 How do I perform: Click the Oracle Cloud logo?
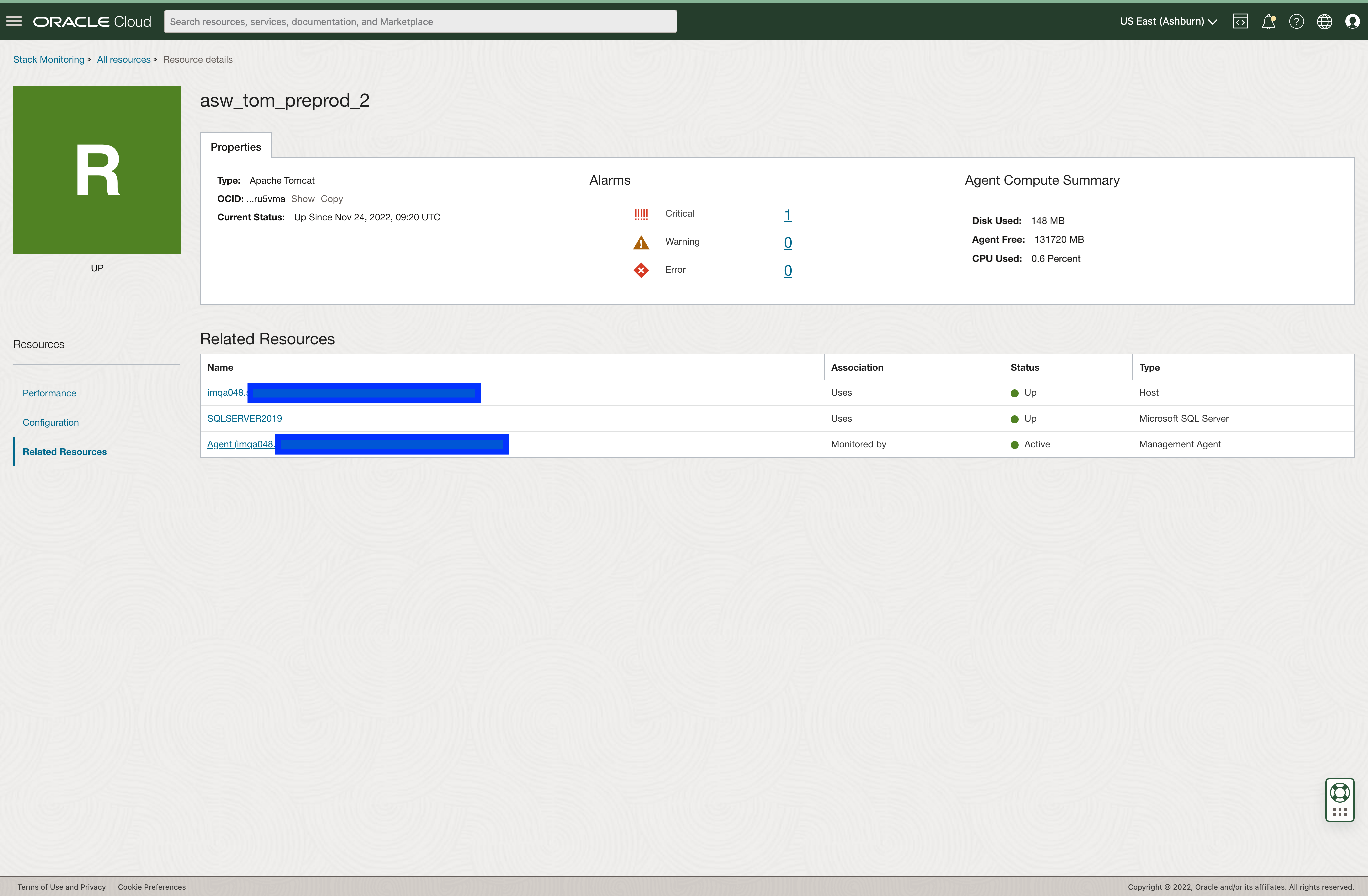[x=92, y=21]
